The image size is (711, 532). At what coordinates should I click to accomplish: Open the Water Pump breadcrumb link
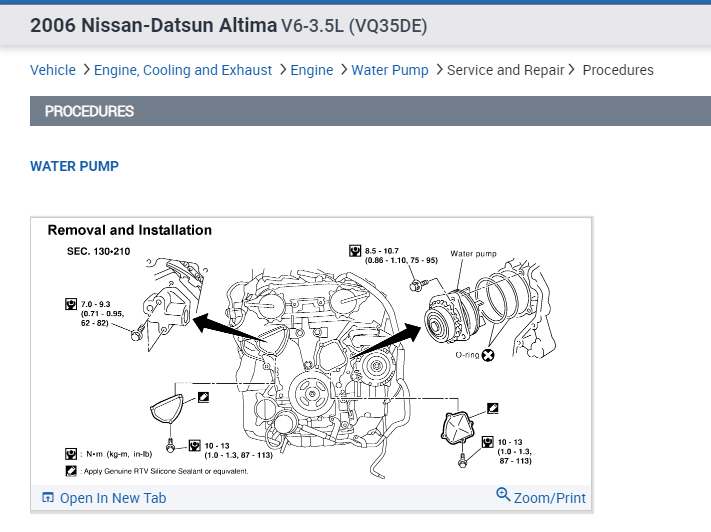pos(390,70)
